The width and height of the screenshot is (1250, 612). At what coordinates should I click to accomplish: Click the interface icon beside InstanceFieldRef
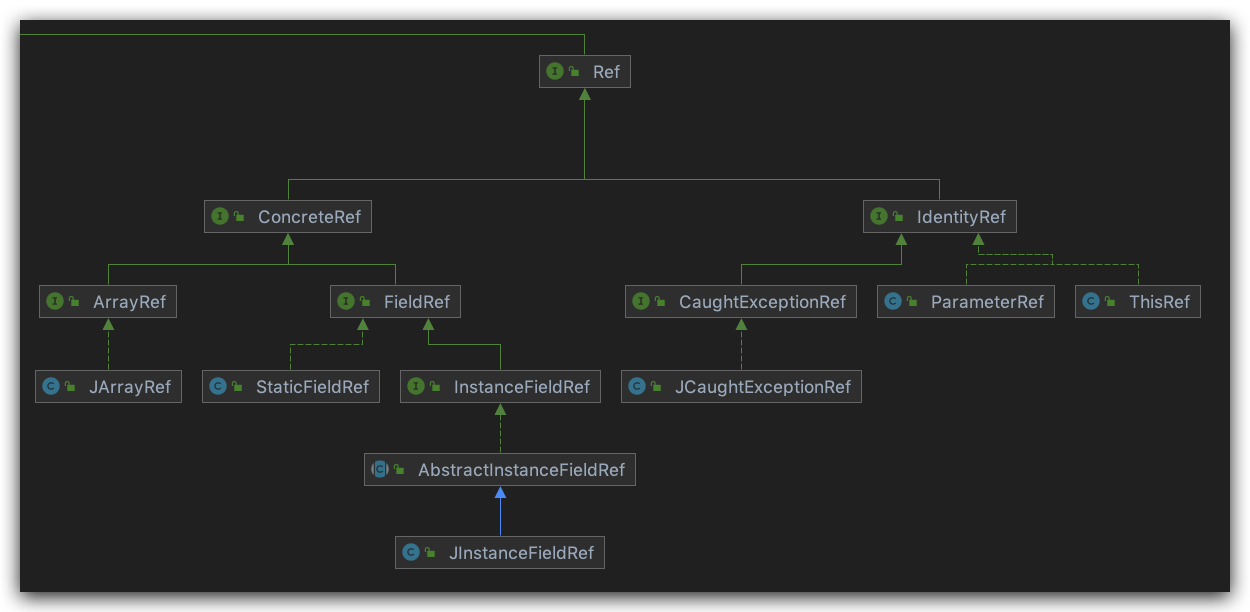416,387
